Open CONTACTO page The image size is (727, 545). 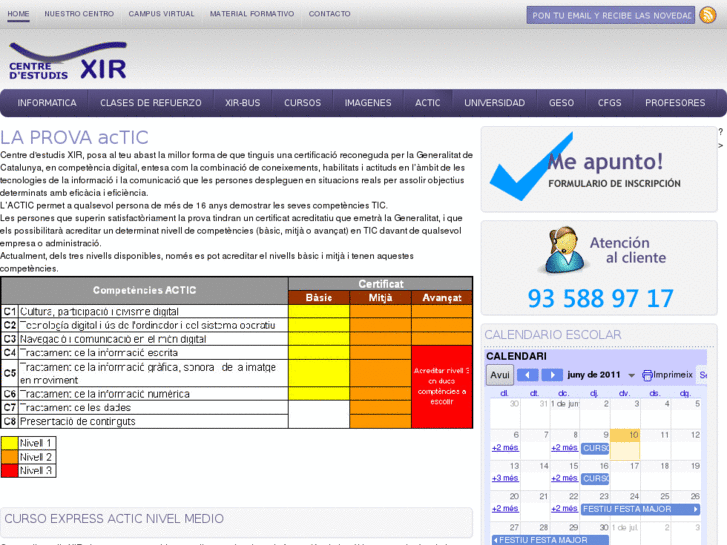[x=330, y=14]
